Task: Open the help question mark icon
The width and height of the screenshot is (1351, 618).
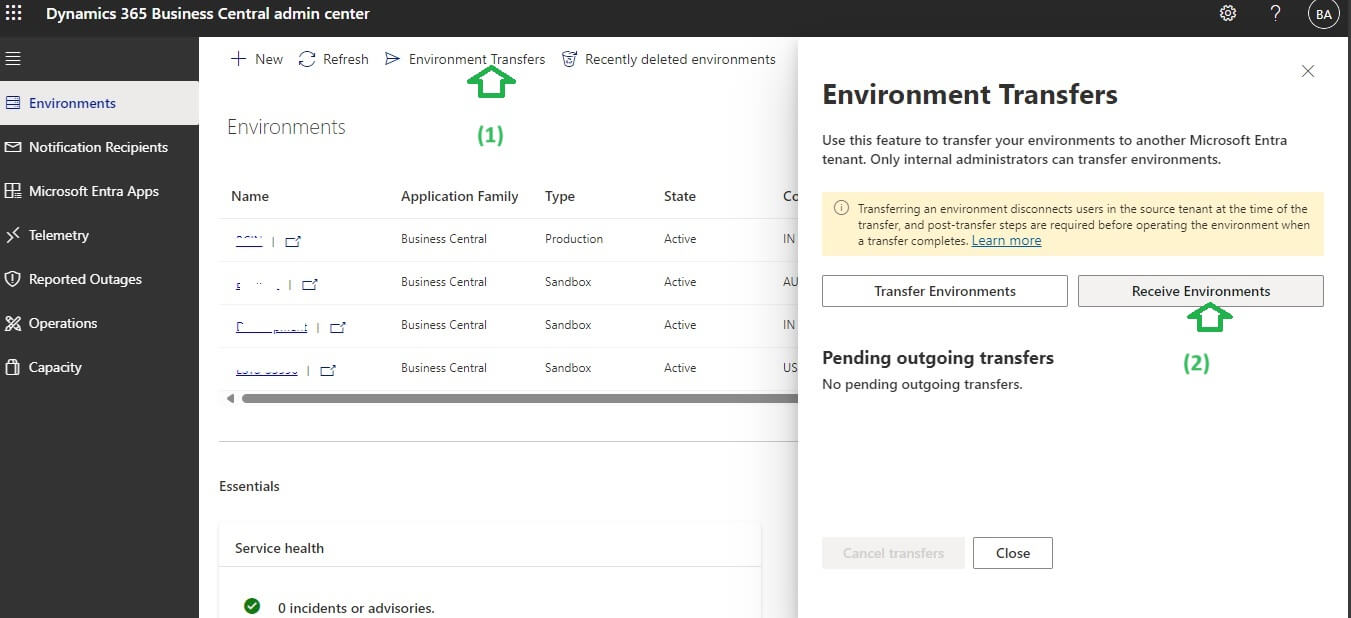Action: pos(1275,13)
